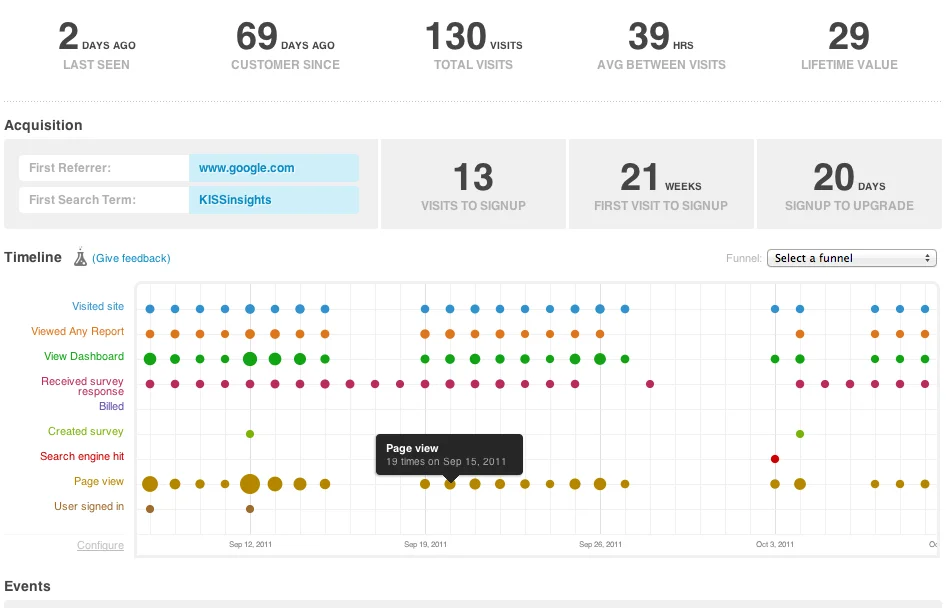Select the View Dashboard event label

click(84, 356)
